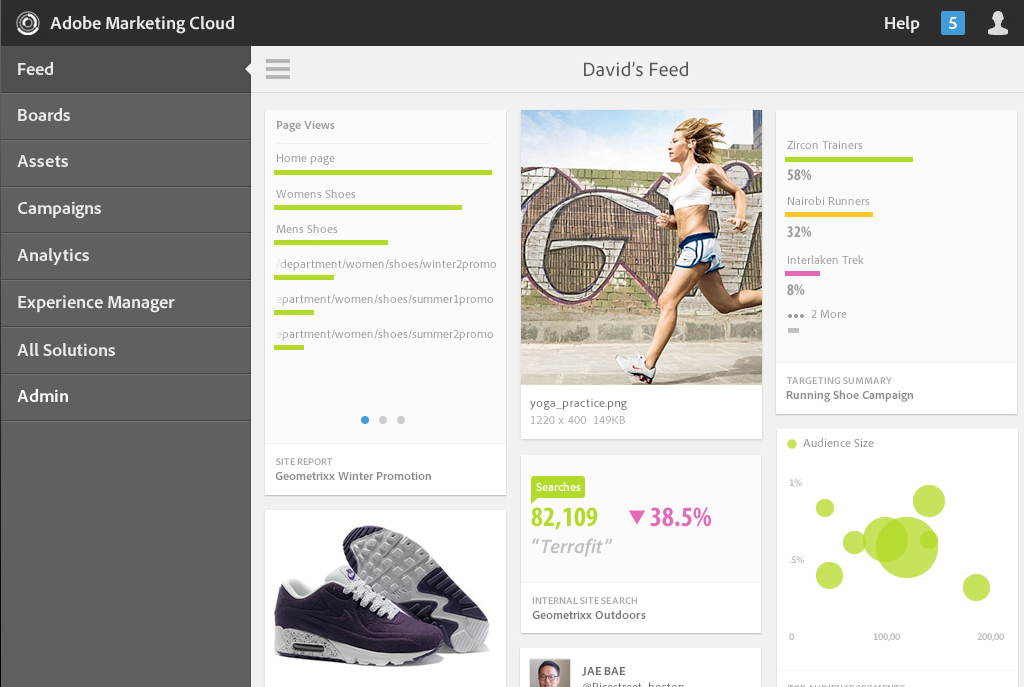1024x687 pixels.
Task: Open the Geometrixx Winter Promotion report
Action: click(x=353, y=476)
